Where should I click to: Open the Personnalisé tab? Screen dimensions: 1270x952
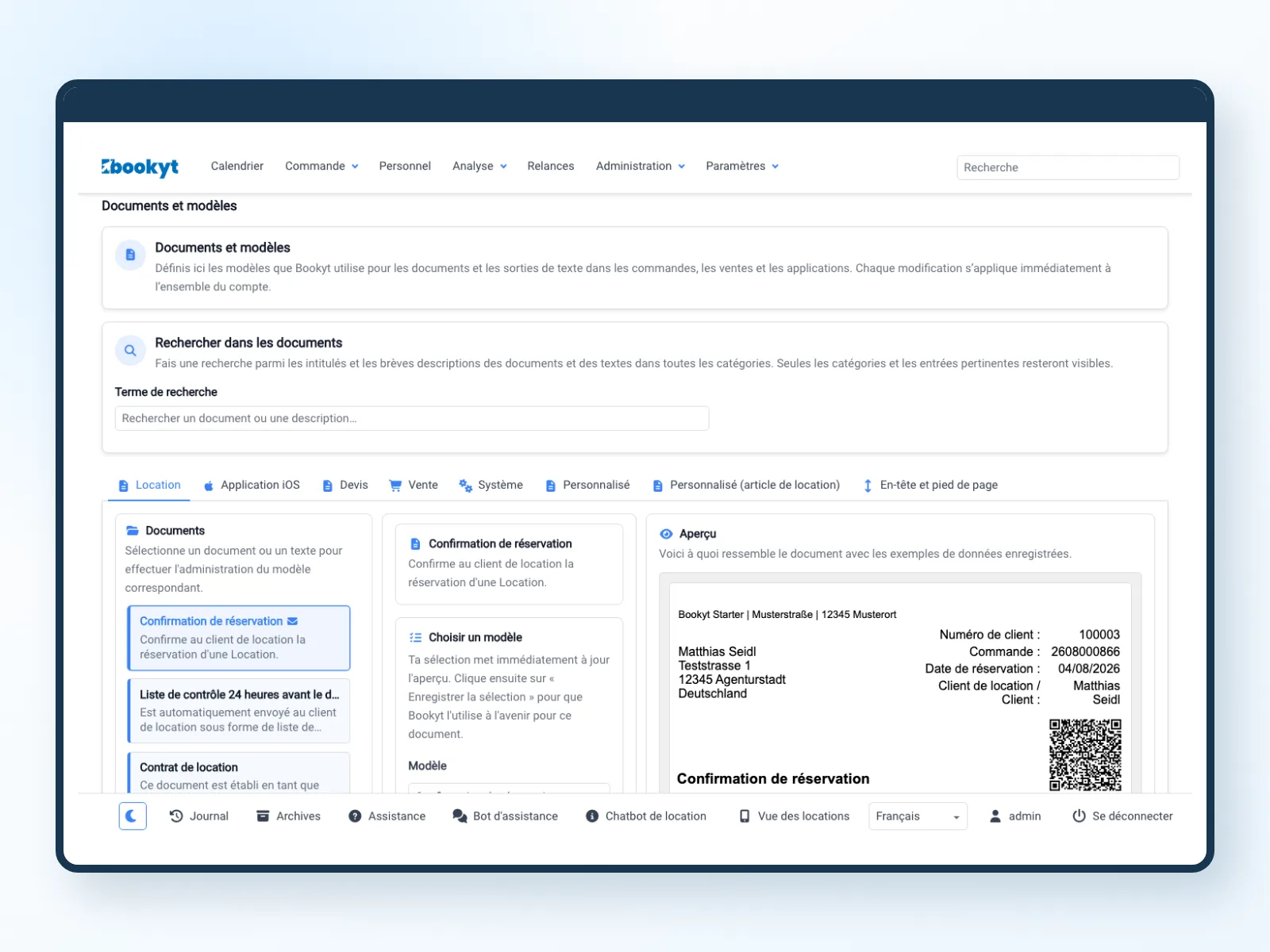587,486
